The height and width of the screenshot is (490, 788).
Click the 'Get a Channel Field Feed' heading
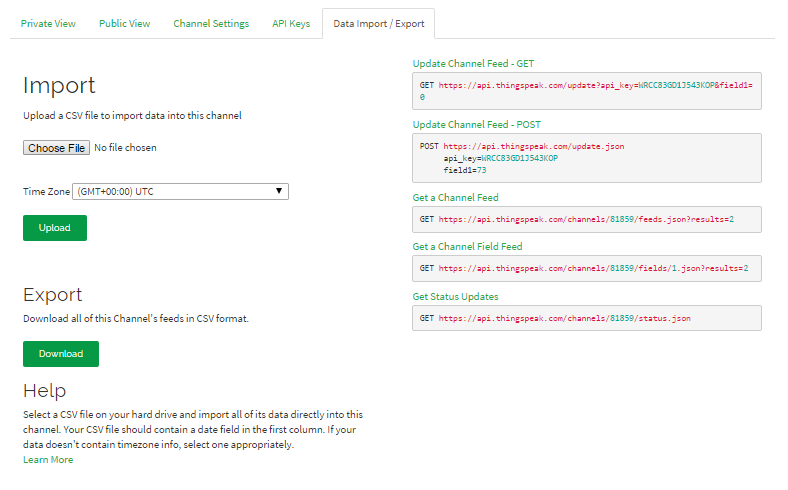(467, 246)
